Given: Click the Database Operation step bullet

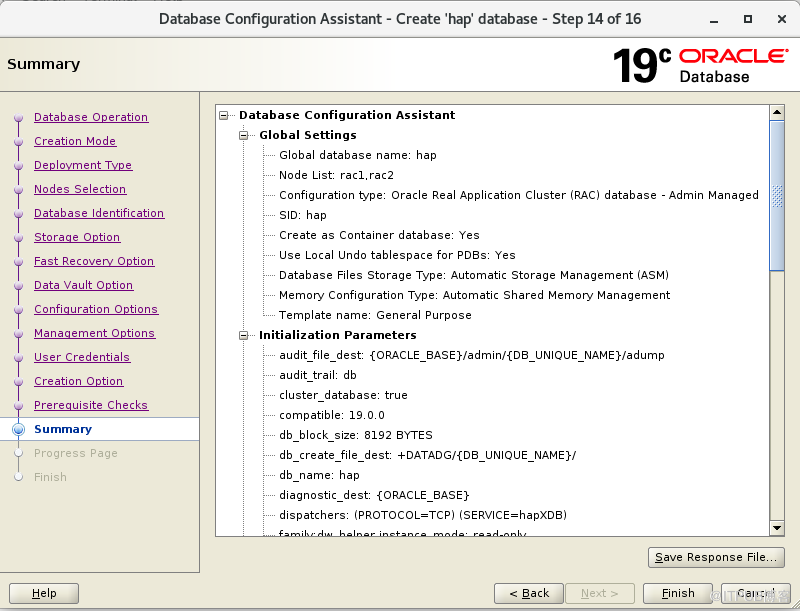Looking at the screenshot, I should [18, 118].
